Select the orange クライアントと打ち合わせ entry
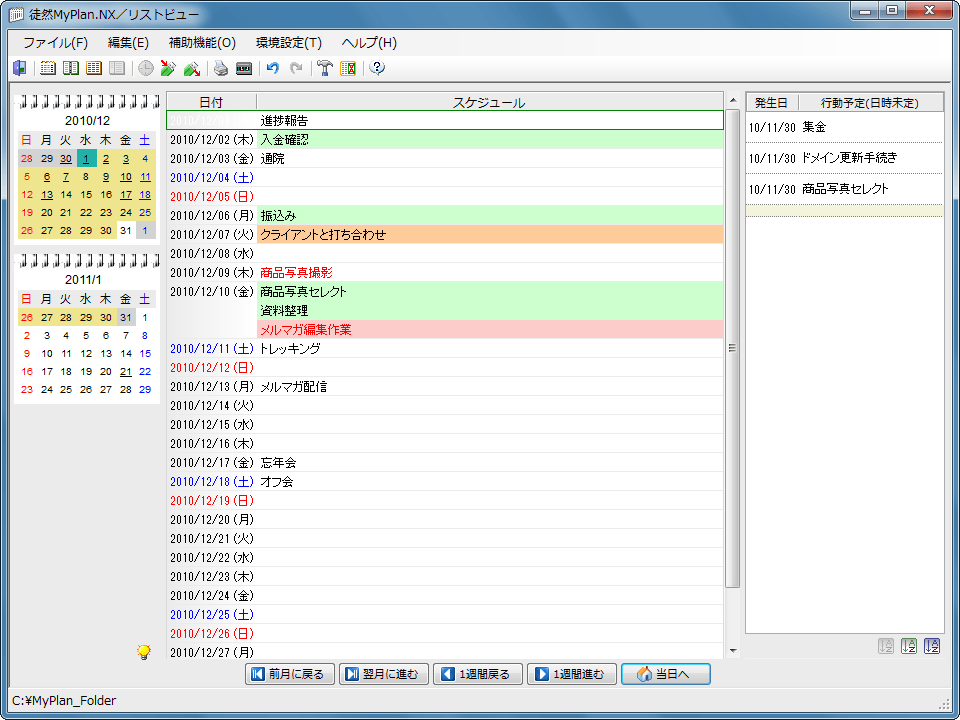This screenshot has width=960, height=720. pos(489,235)
